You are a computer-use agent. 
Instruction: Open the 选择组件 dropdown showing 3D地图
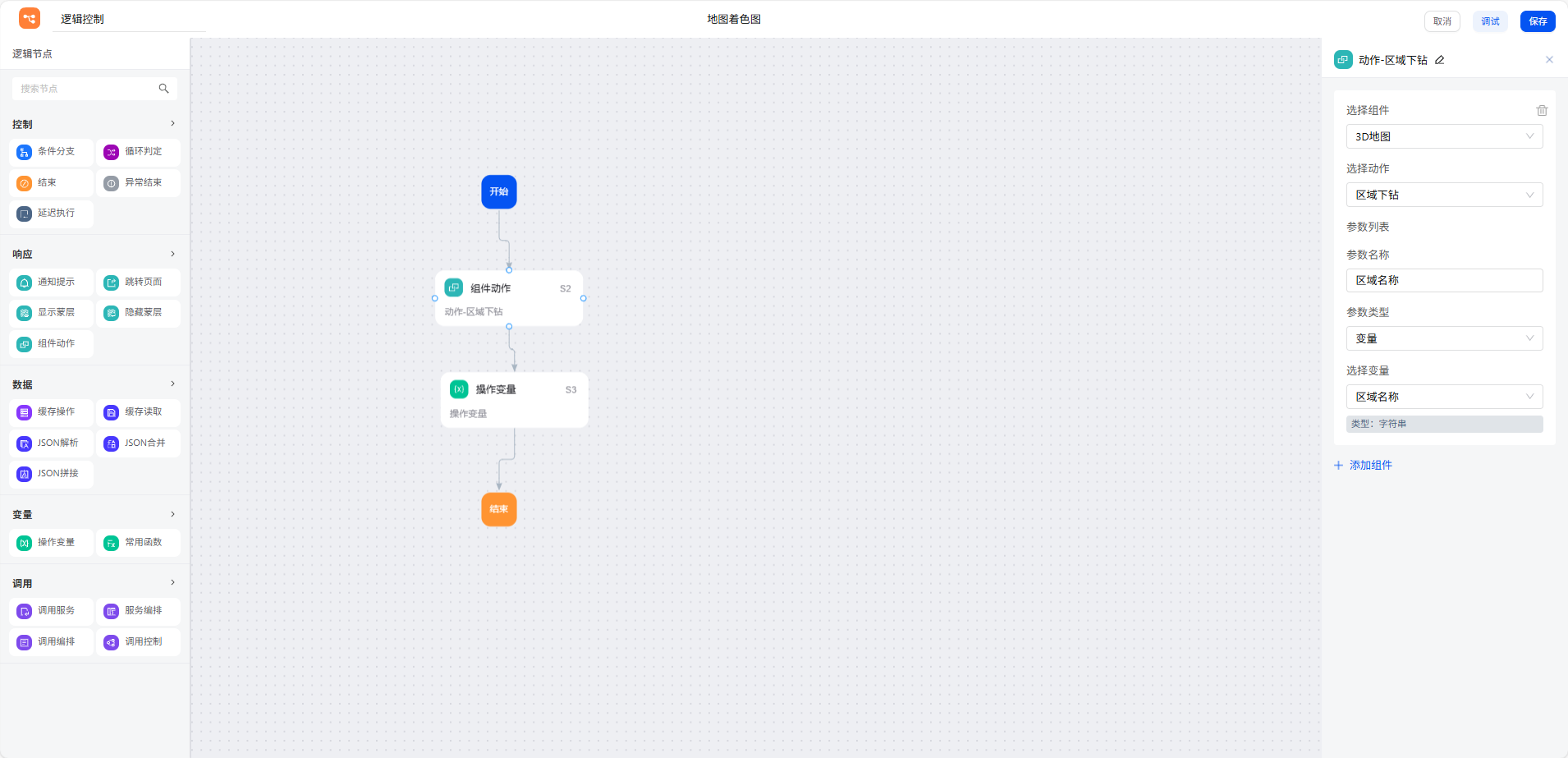click(1444, 136)
